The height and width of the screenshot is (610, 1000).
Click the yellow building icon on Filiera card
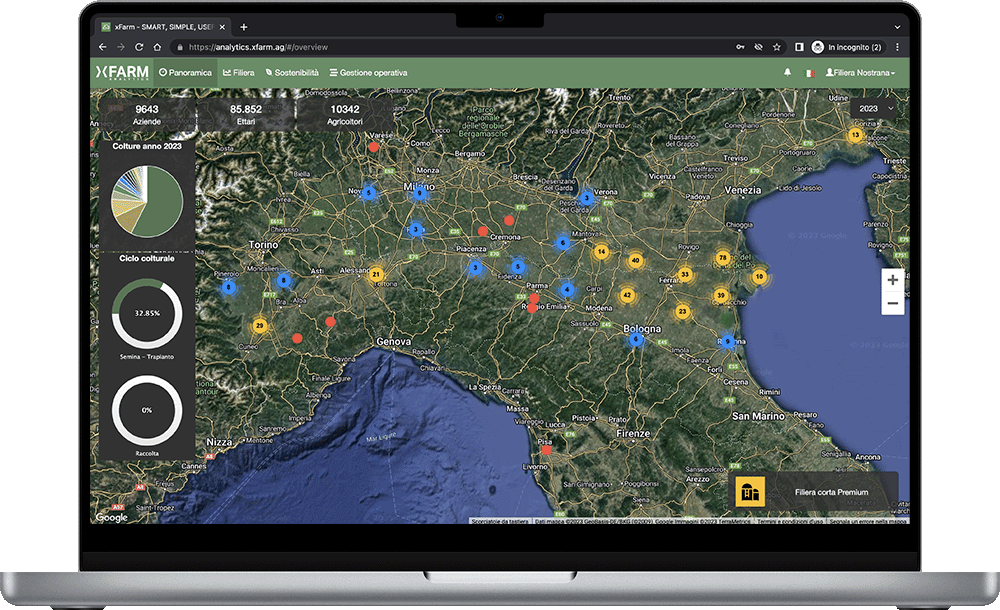coord(750,492)
